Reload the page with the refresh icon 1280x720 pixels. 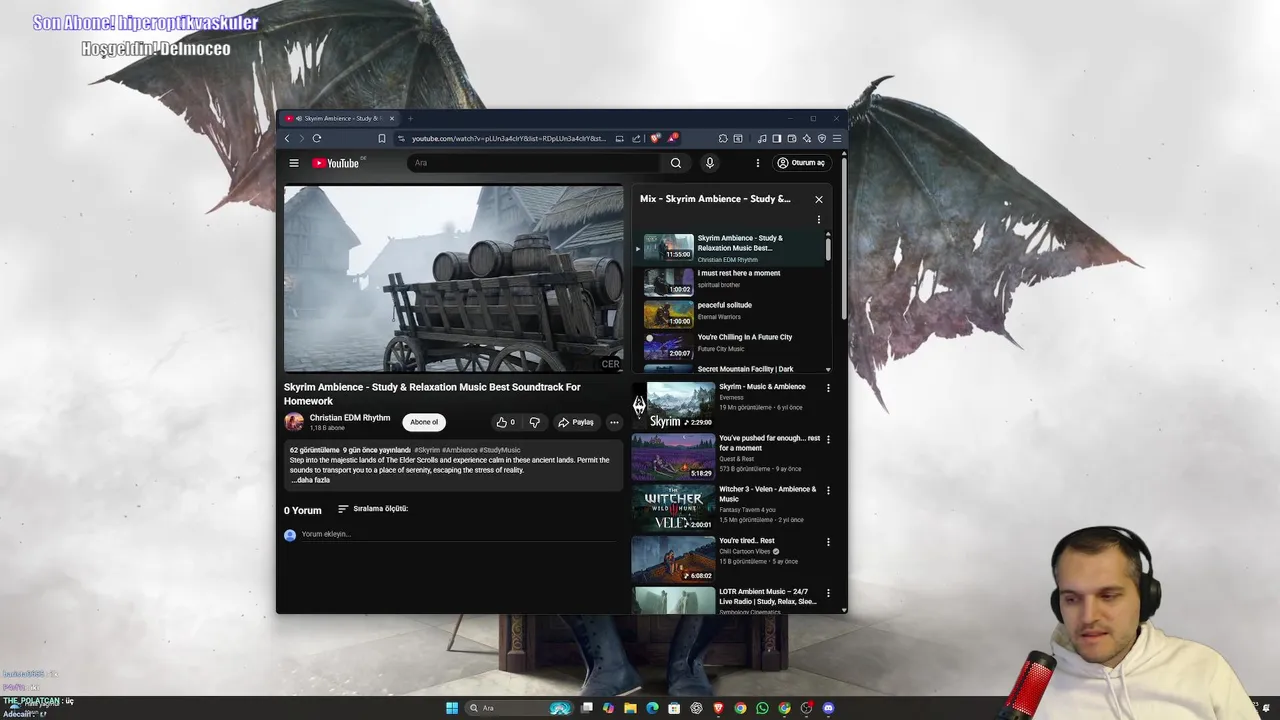coord(317,139)
